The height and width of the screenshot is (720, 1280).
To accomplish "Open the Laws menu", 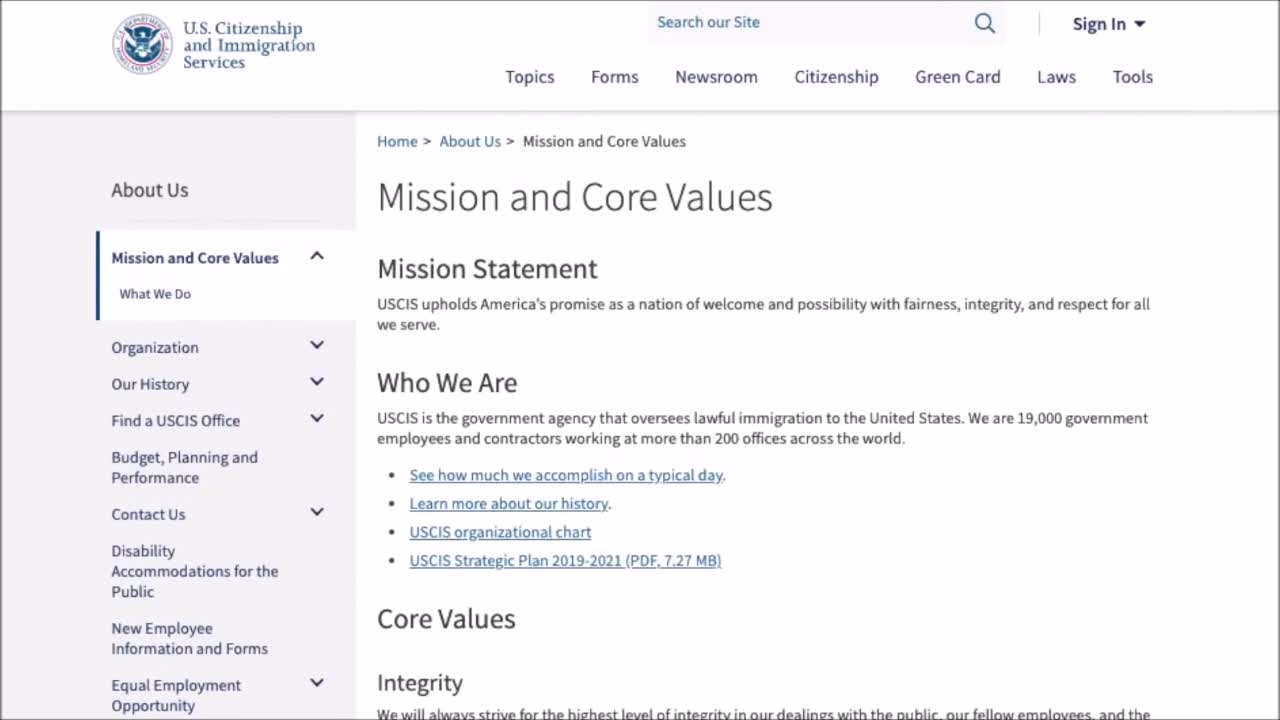I will 1056,77.
